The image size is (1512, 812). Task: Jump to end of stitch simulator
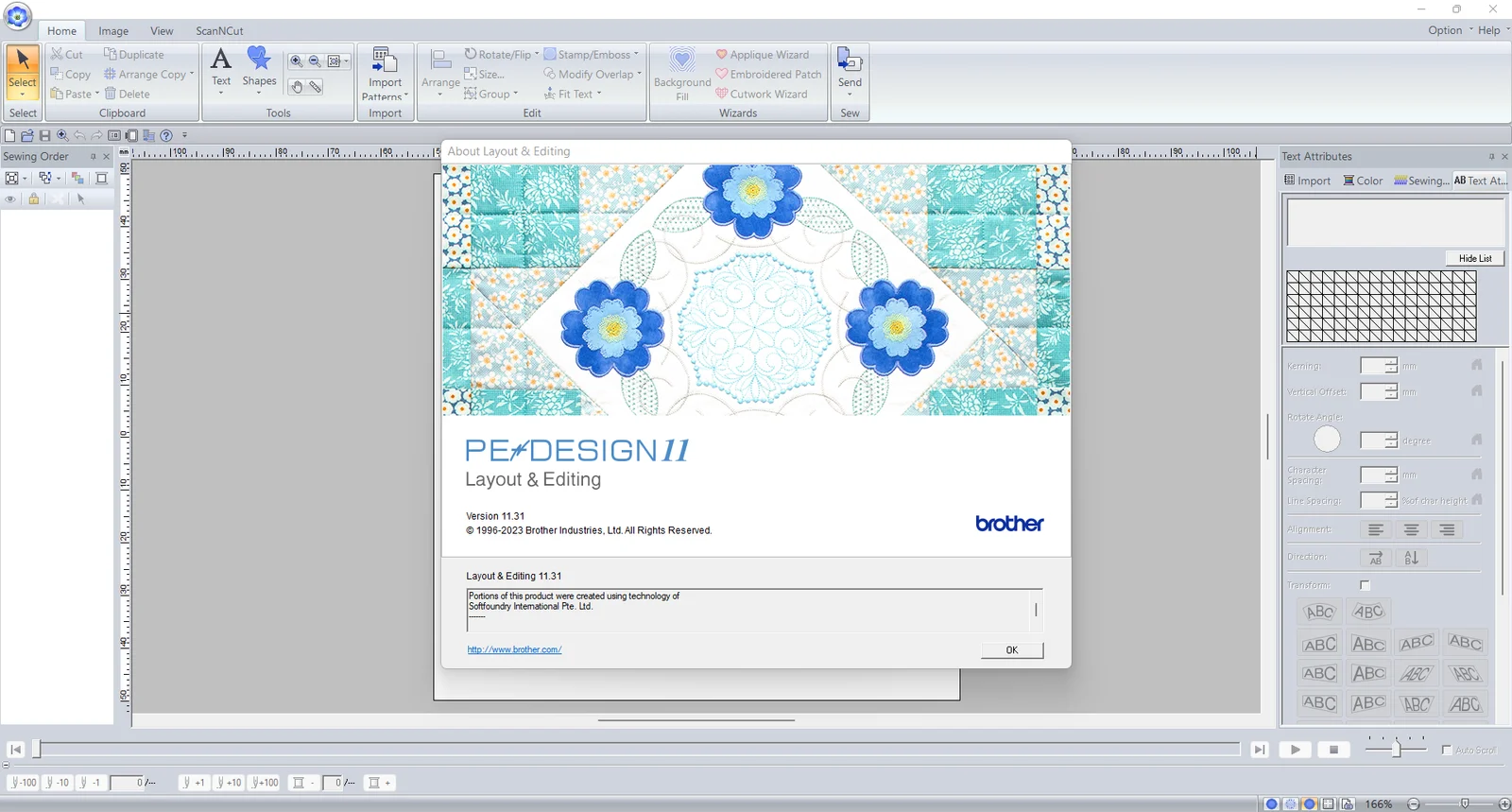coord(1260,750)
